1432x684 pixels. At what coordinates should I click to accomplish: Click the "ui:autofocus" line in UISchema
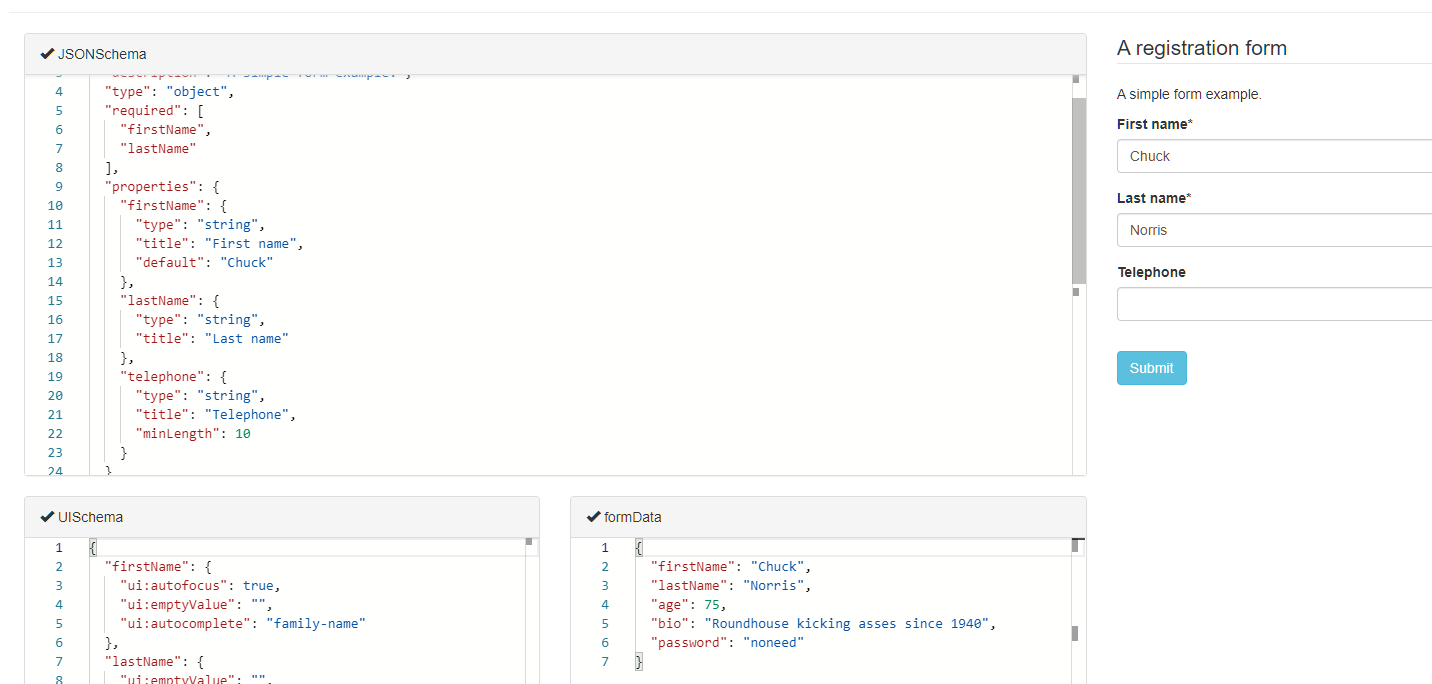pyautogui.click(x=199, y=585)
